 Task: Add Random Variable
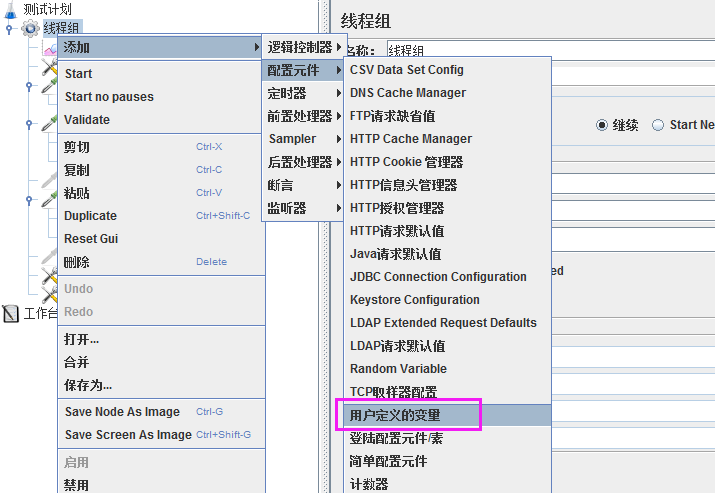point(447,368)
